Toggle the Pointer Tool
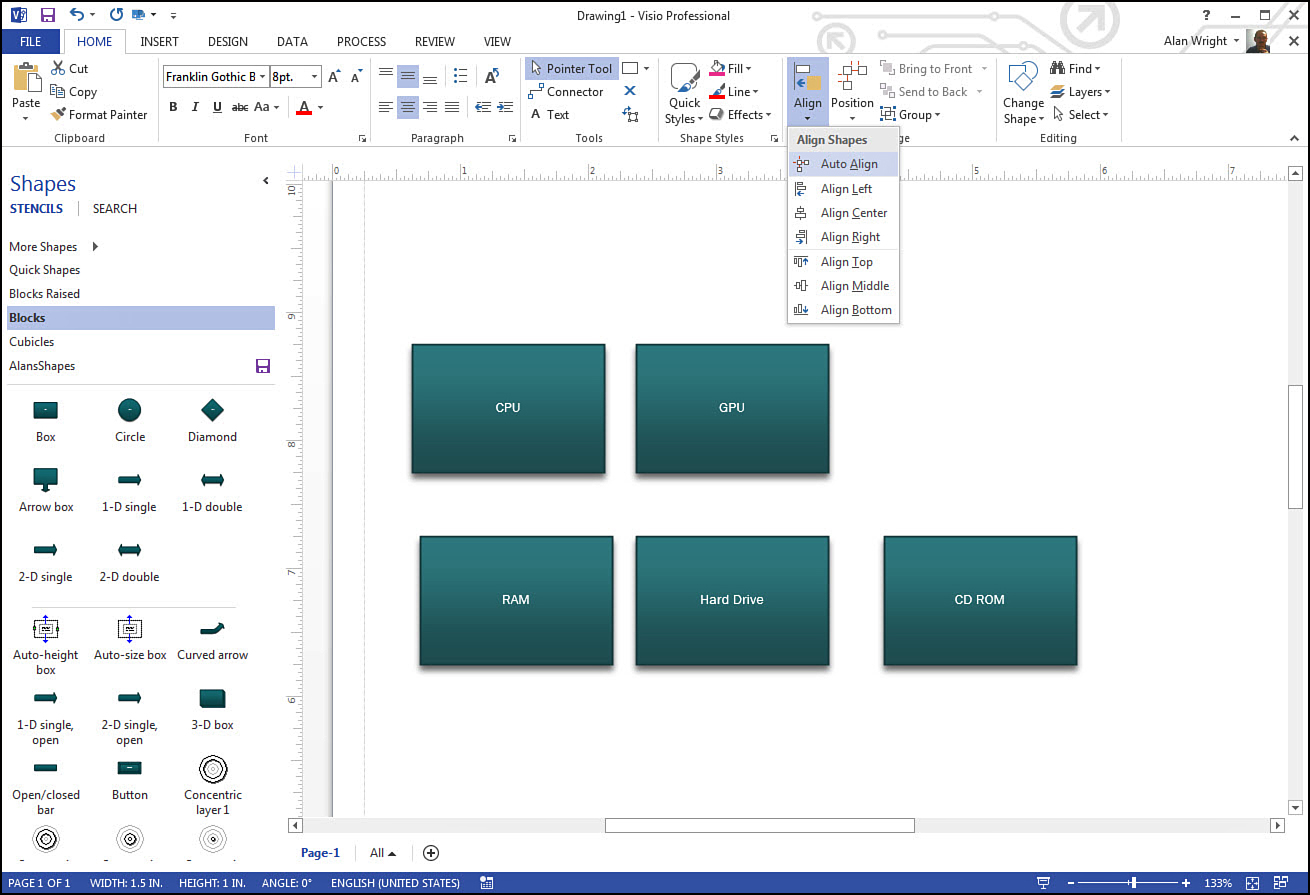 (x=571, y=69)
